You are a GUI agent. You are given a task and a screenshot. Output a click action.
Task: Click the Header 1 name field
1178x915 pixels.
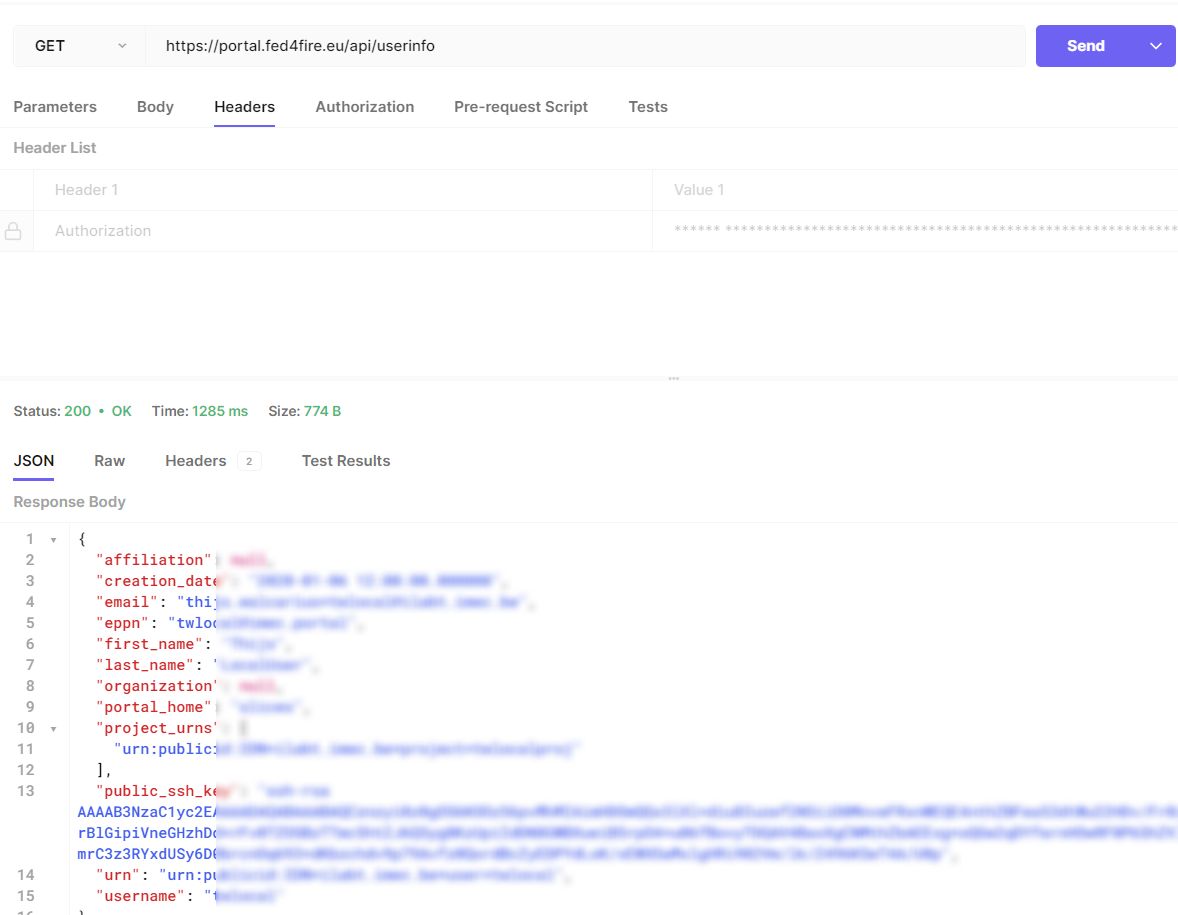pyautogui.click(x=343, y=190)
